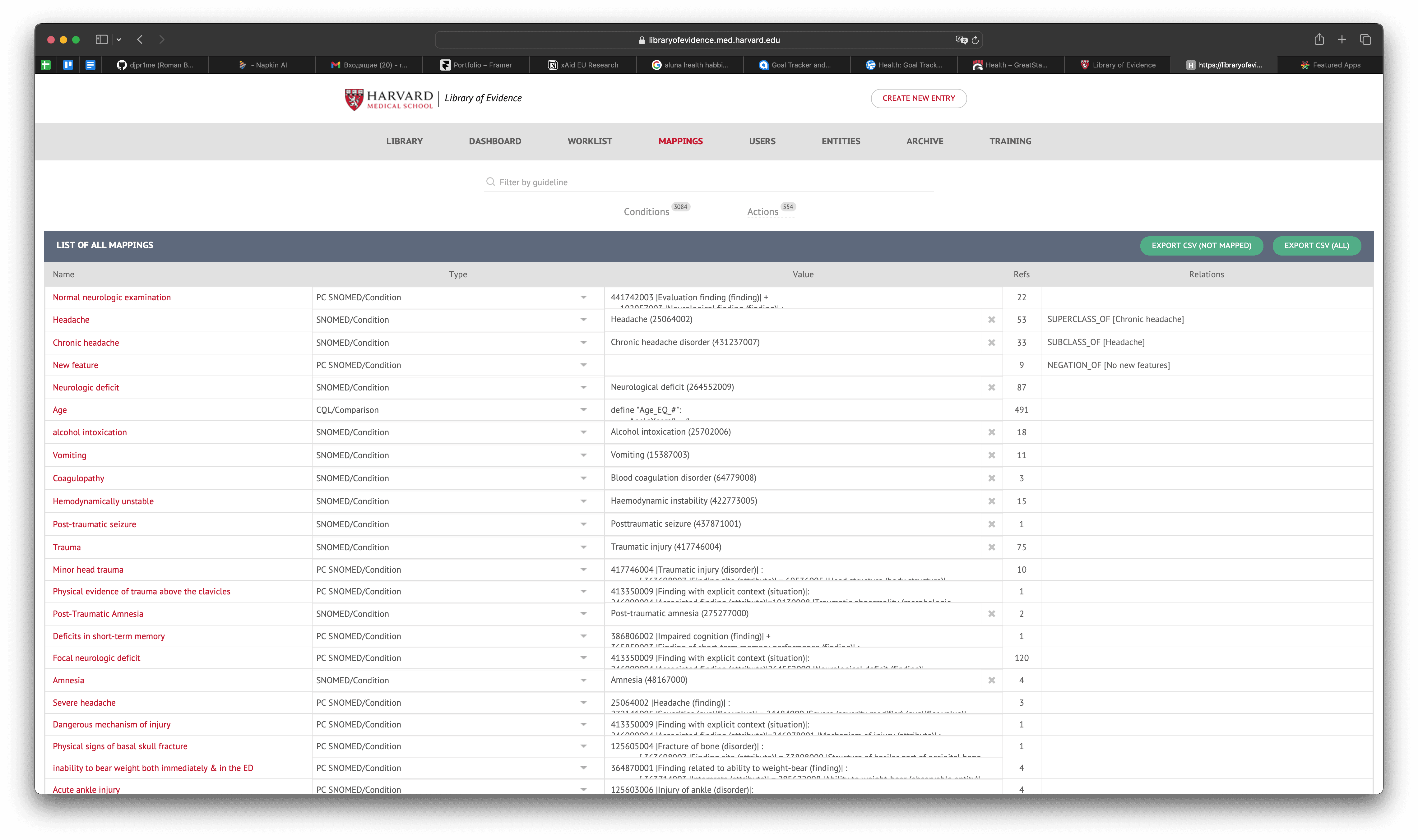Click the empty value field for New feature
Image resolution: width=1418 pixels, height=840 pixels.
pyautogui.click(x=803, y=365)
